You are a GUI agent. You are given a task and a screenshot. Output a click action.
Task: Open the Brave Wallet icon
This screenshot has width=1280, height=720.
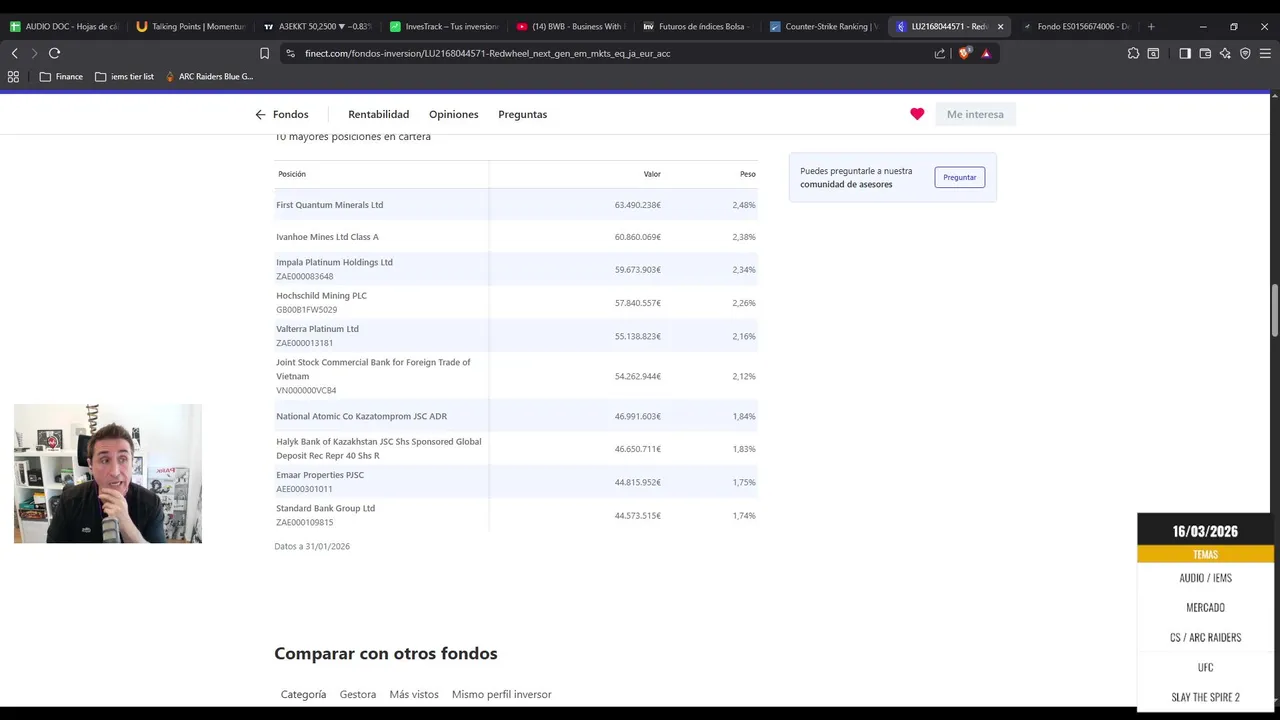[x=1205, y=53]
